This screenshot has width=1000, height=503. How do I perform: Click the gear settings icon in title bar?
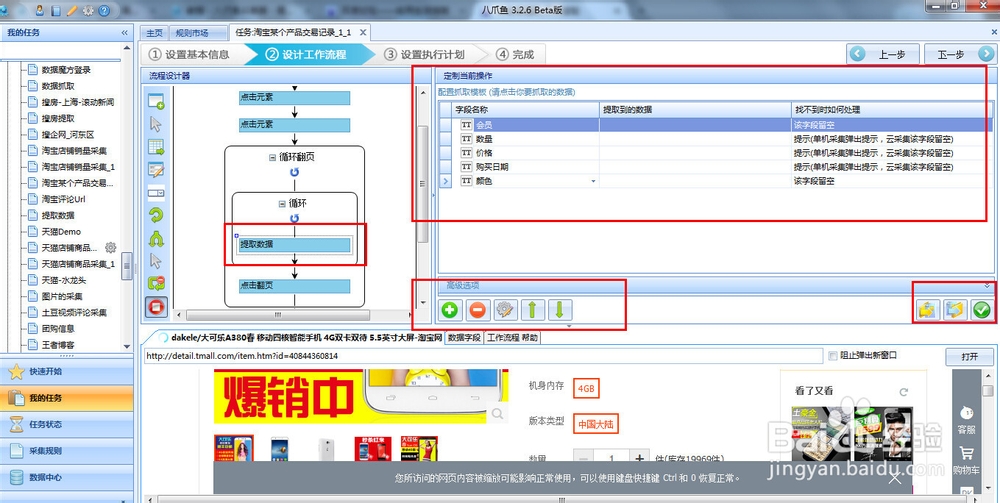tap(88, 10)
